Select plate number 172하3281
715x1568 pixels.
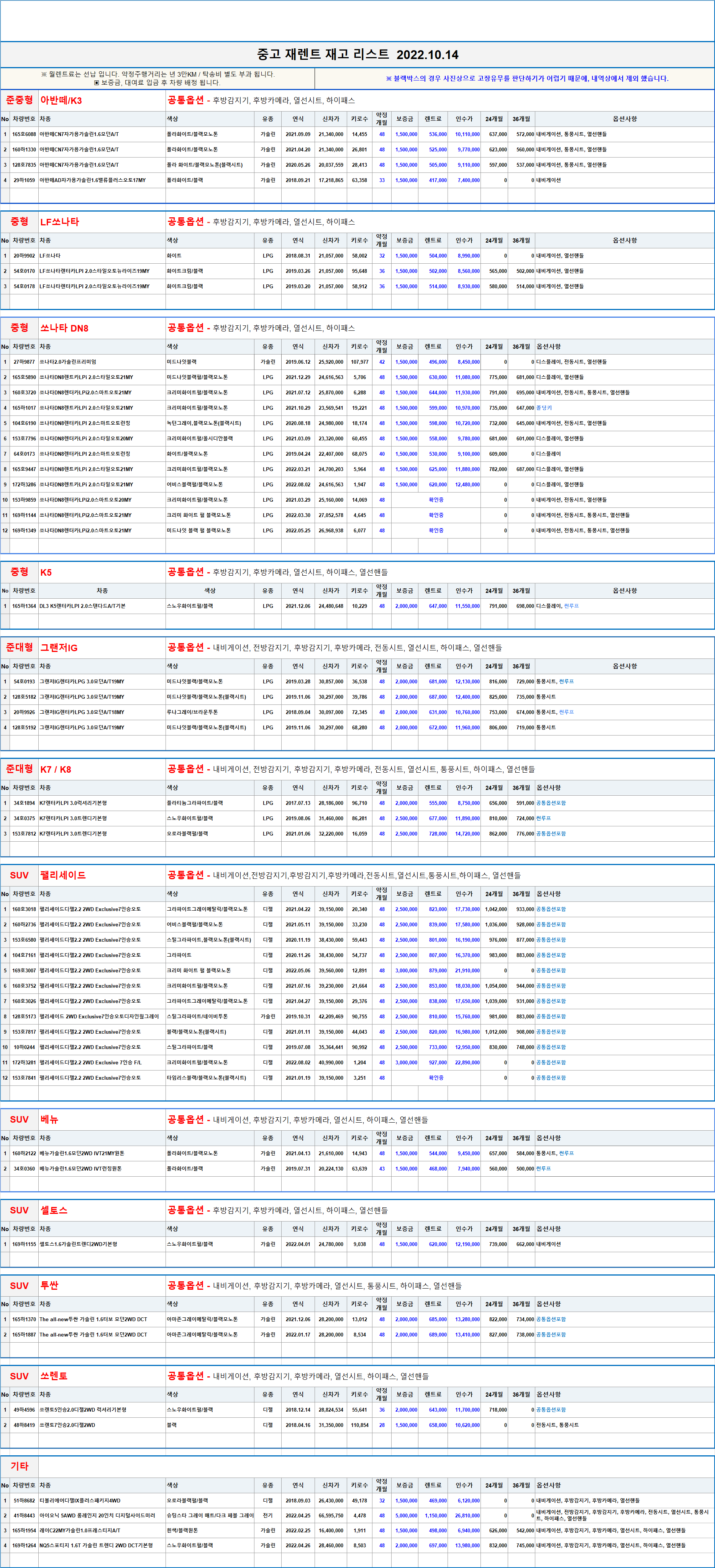(x=25, y=1062)
